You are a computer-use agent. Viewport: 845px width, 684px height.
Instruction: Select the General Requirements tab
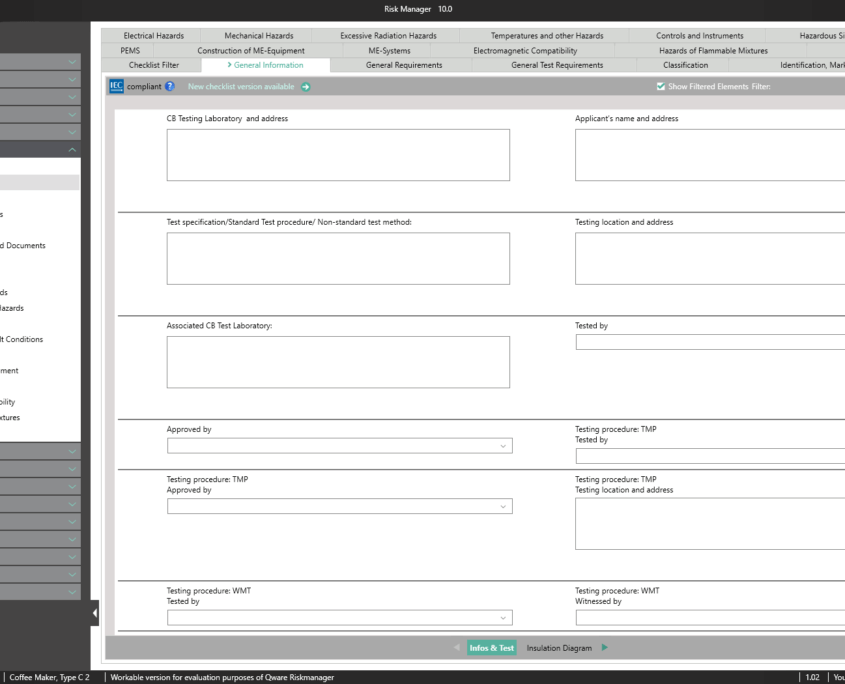click(x=404, y=65)
